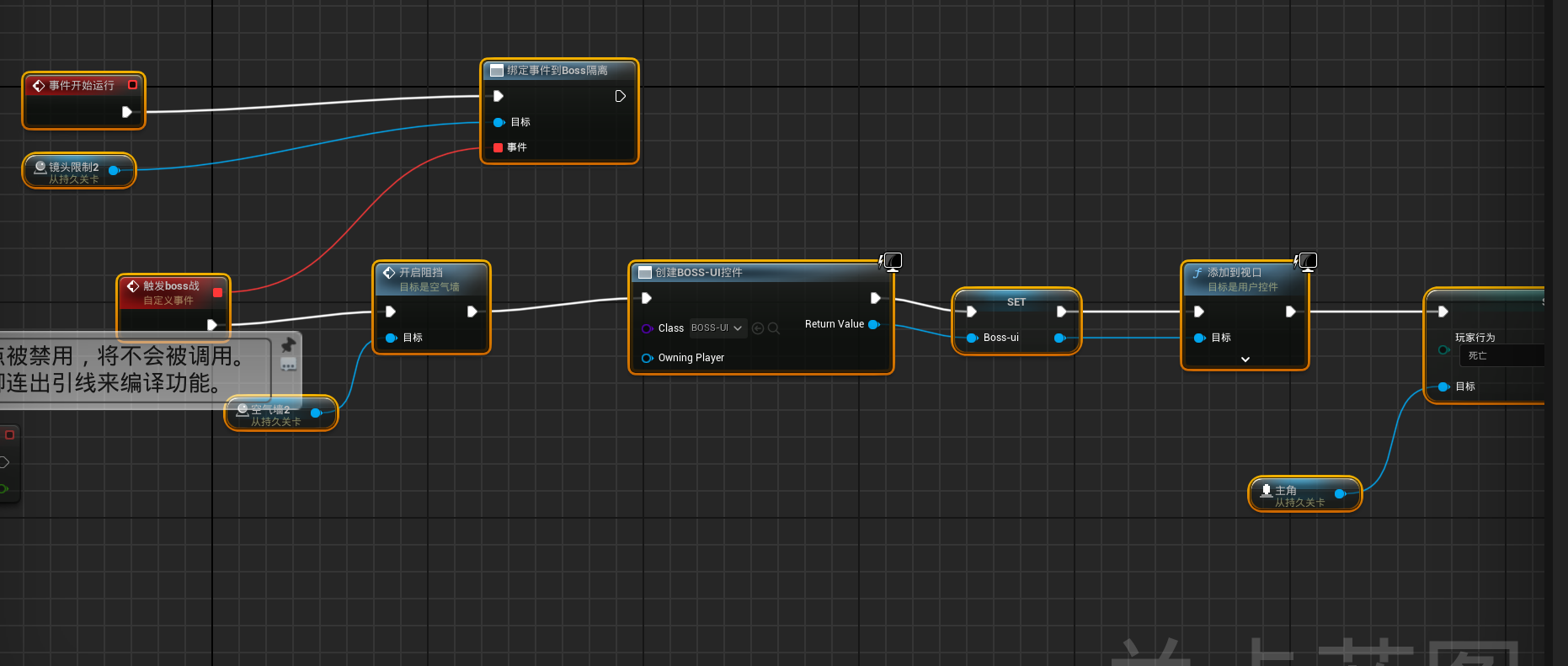The image size is (1568, 666).
Task: Select the 开启阻挡 node title
Action: 421,273
